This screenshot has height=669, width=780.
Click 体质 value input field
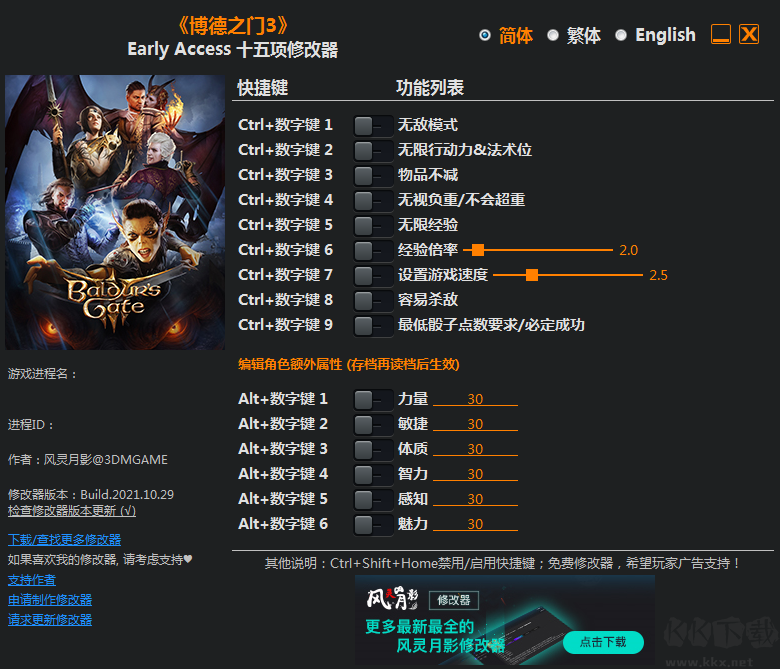point(475,449)
